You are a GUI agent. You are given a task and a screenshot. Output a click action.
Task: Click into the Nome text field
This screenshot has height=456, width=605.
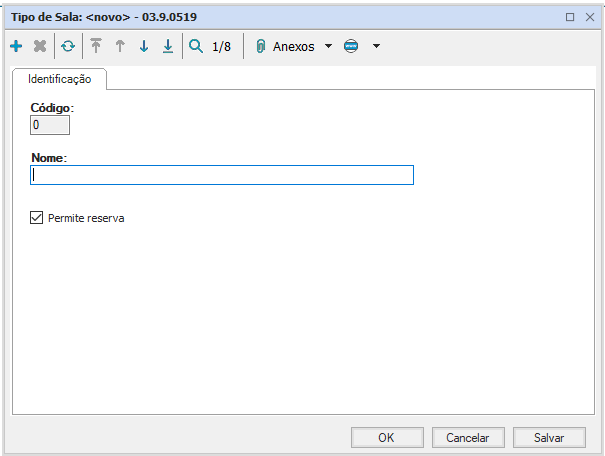tap(222, 175)
